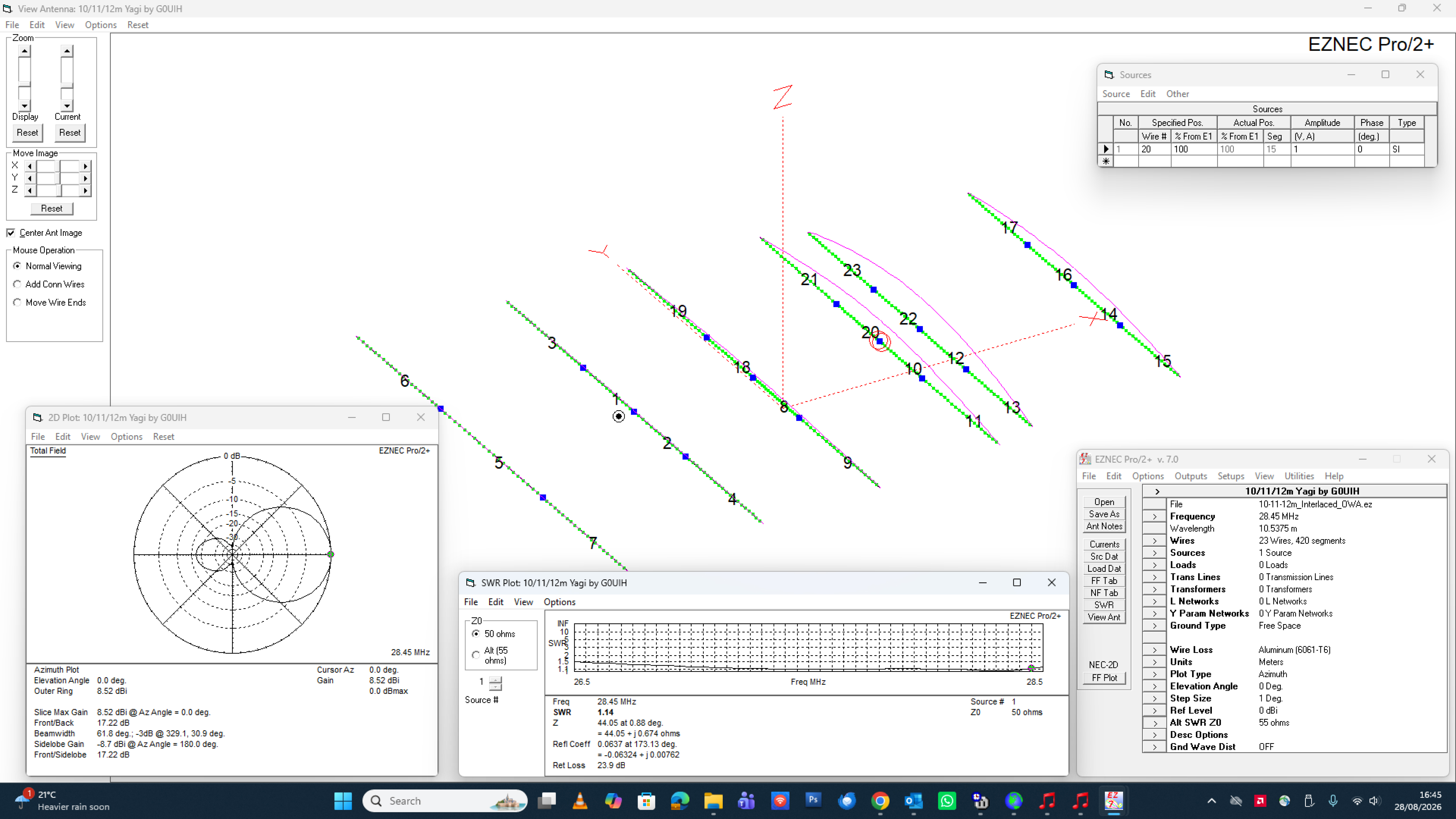Click the Display zoom Reset button
Image resolution: width=1456 pixels, height=819 pixels.
27,133
